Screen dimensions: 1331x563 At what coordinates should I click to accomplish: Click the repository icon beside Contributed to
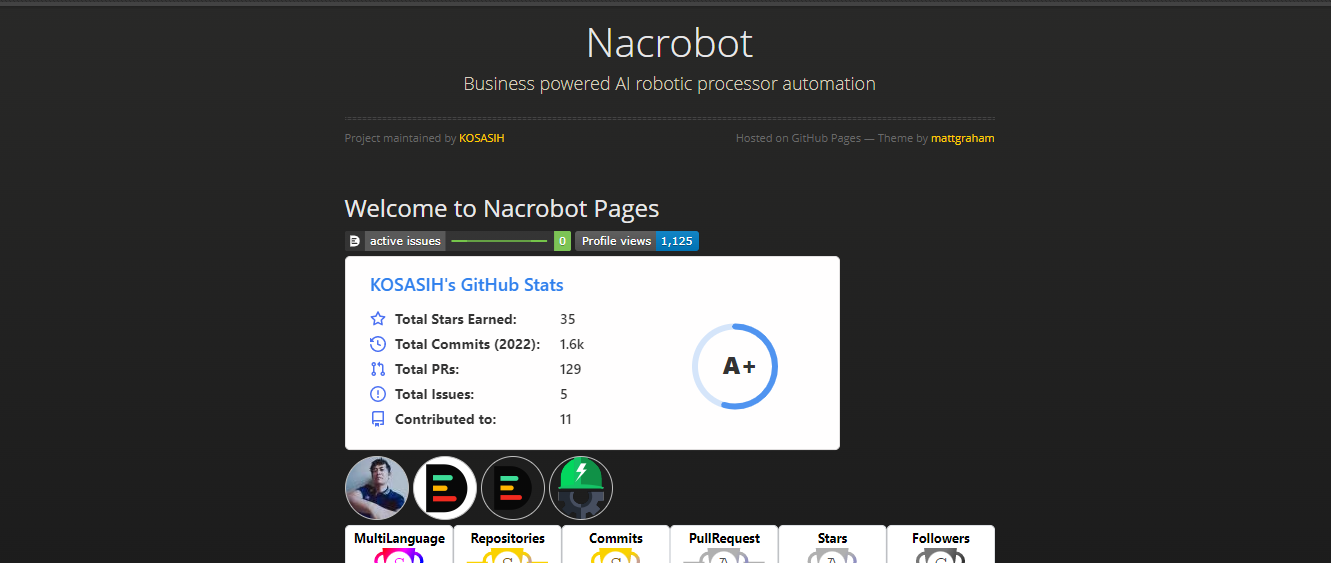(378, 419)
